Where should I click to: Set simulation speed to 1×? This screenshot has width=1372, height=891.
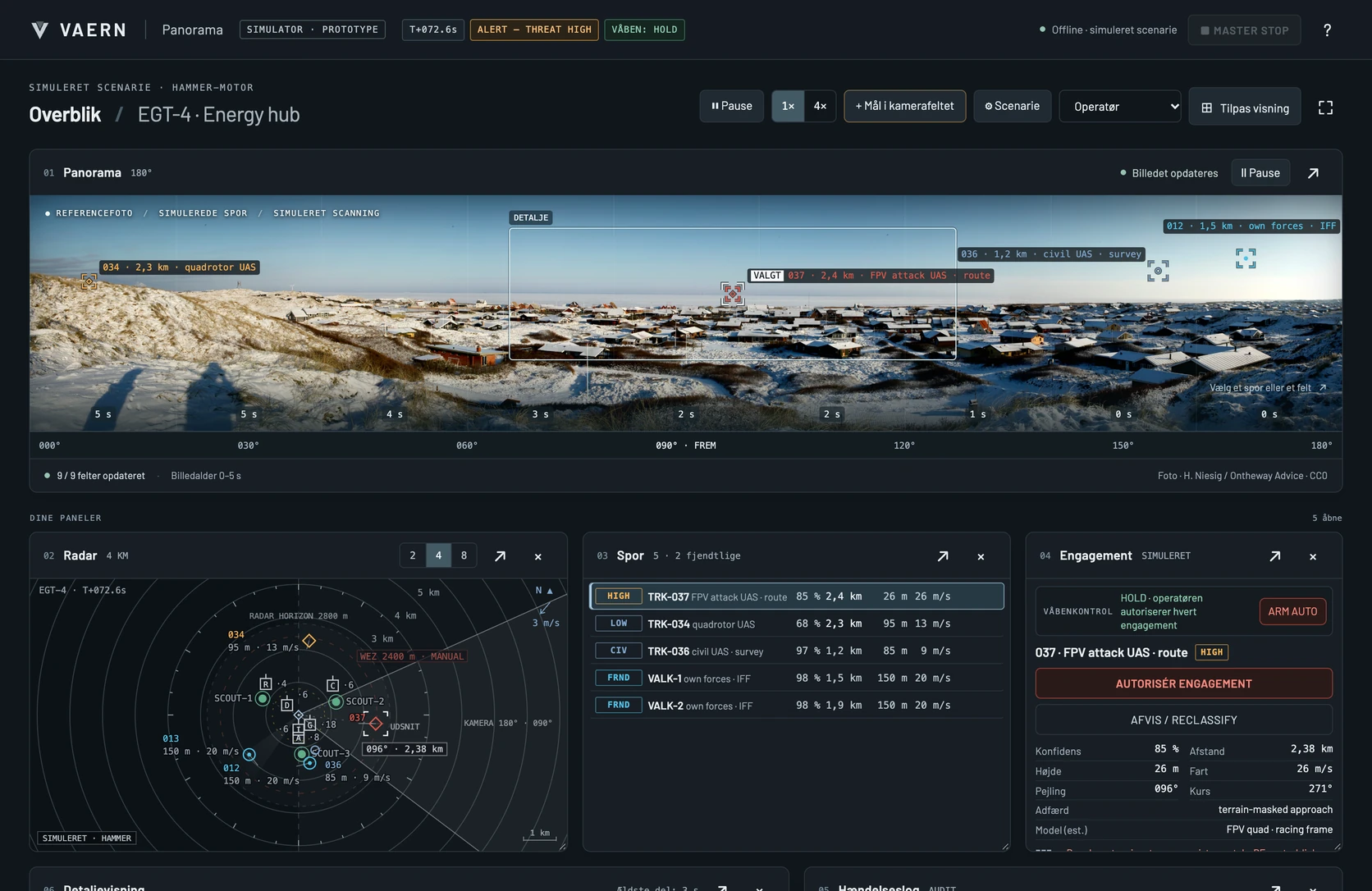pos(788,106)
